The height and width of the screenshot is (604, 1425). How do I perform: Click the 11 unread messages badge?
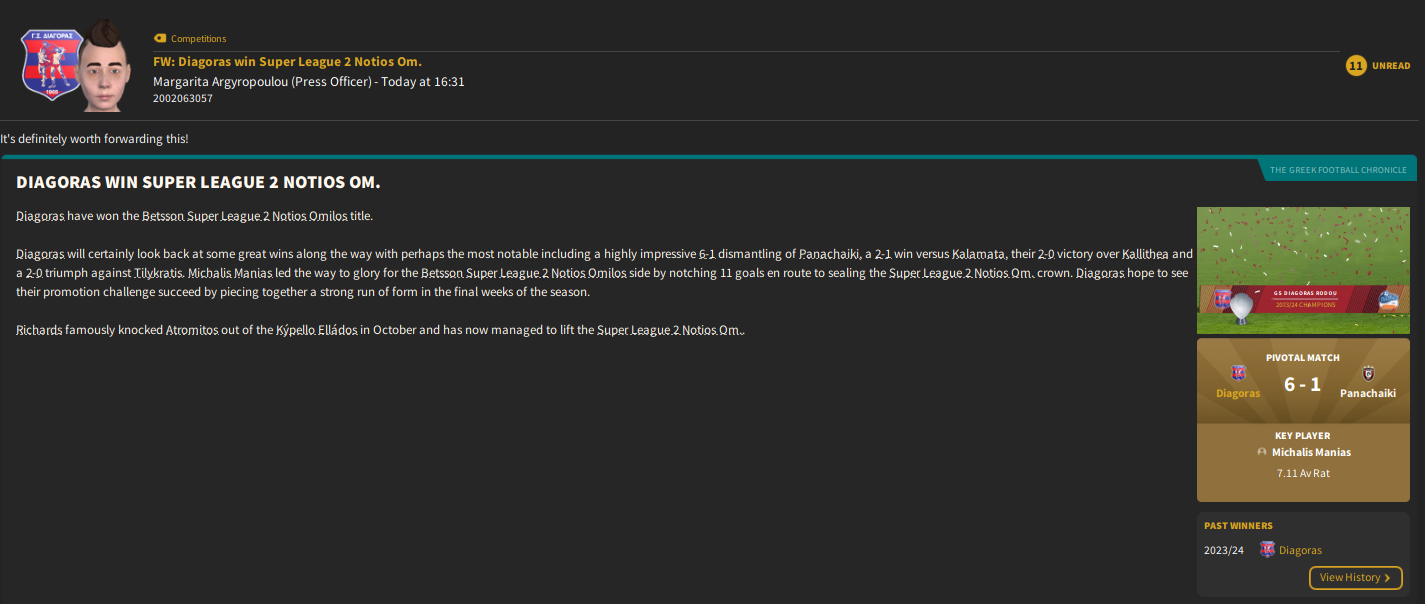point(1356,66)
